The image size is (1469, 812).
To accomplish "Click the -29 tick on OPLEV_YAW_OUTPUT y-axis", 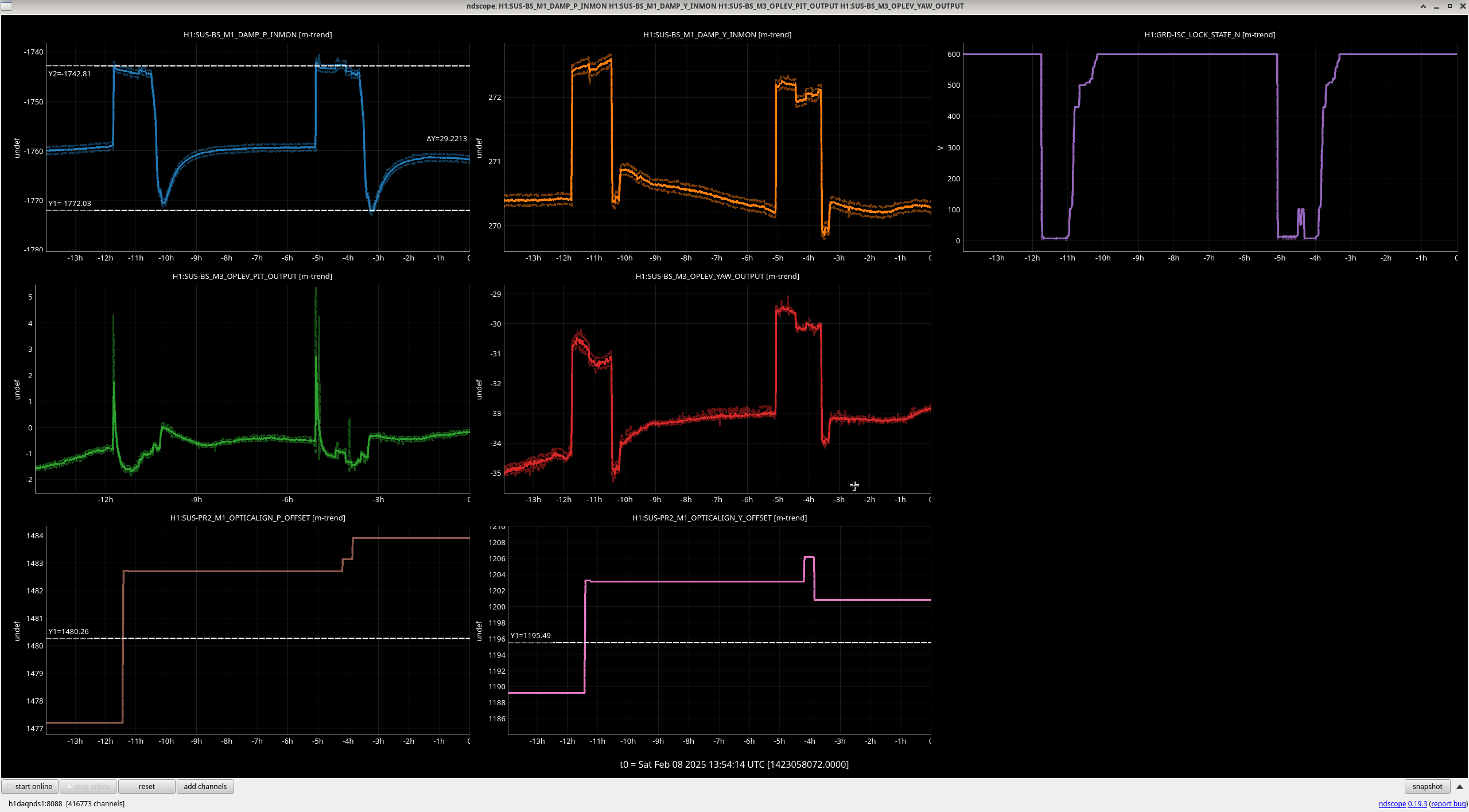I will click(x=495, y=294).
